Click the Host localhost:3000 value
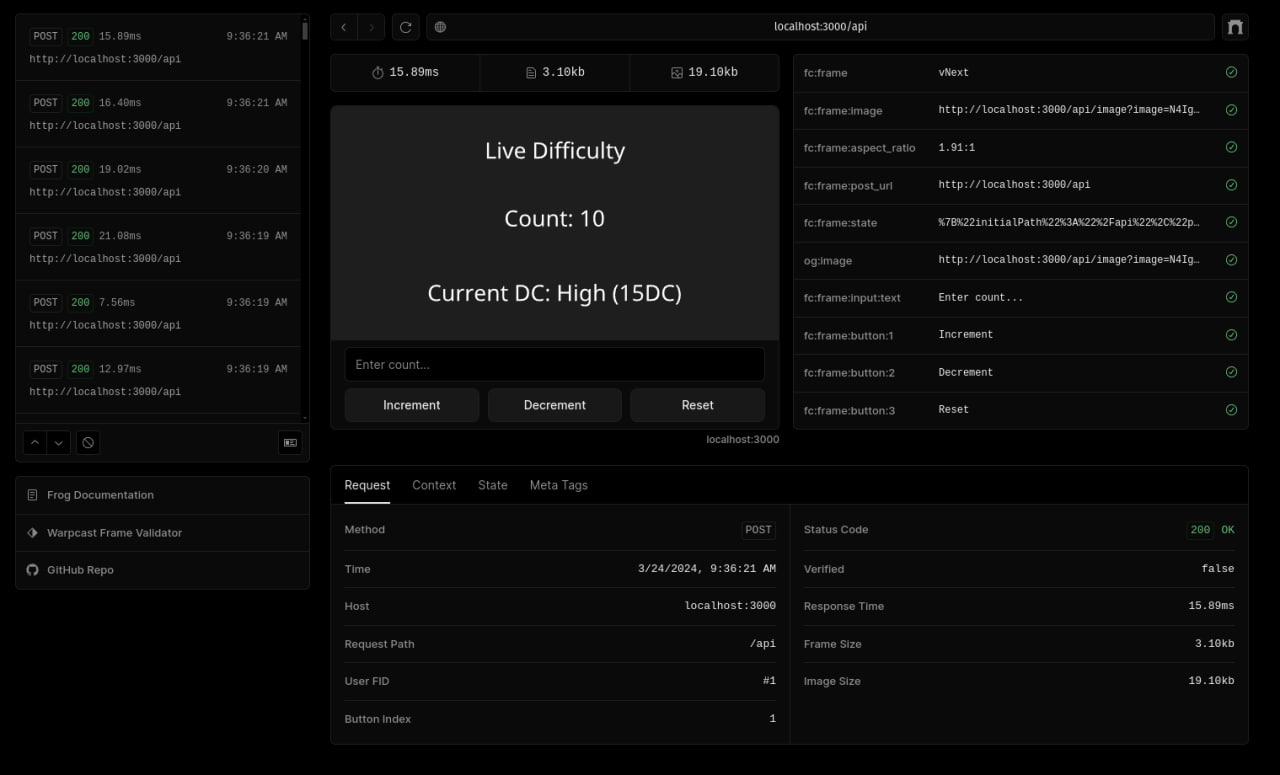 click(730, 606)
